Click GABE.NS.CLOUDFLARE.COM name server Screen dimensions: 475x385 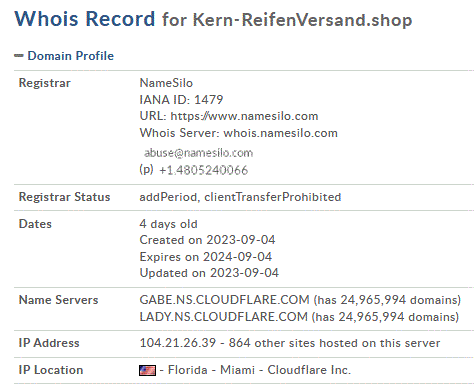[224, 300]
